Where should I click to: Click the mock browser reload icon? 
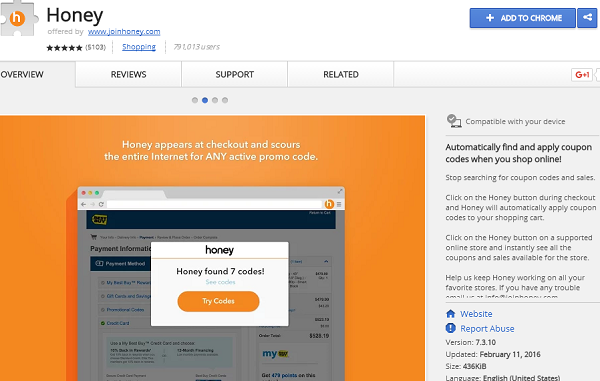point(101,204)
